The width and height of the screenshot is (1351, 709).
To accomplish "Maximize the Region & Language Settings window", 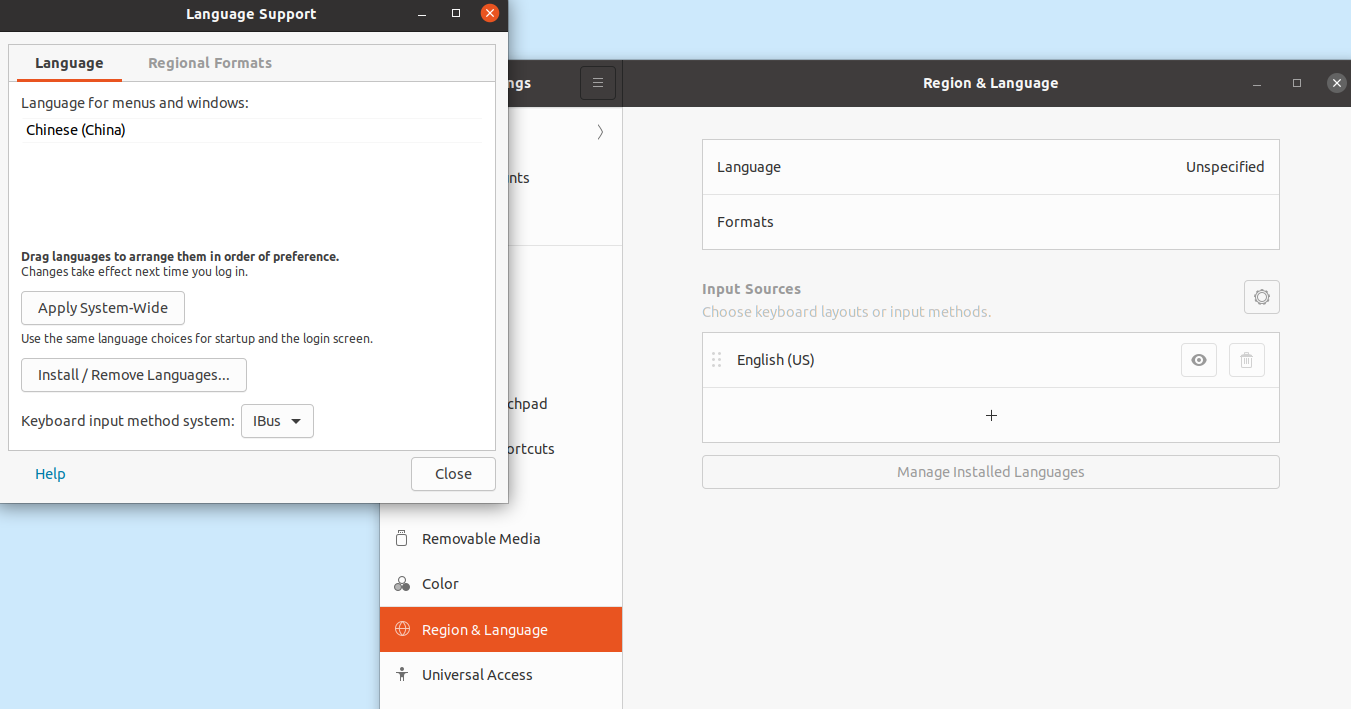I will click(1297, 83).
